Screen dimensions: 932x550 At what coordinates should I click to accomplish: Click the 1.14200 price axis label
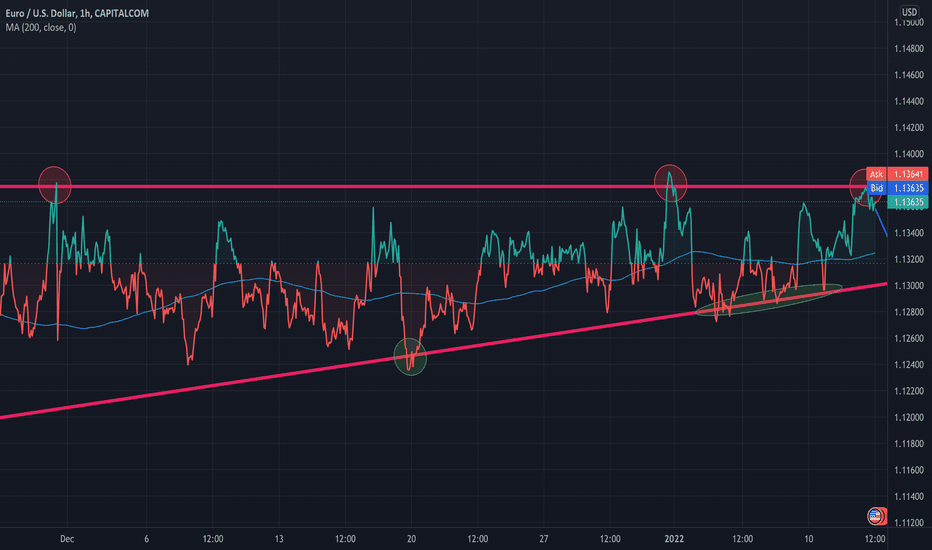pyautogui.click(x=909, y=128)
